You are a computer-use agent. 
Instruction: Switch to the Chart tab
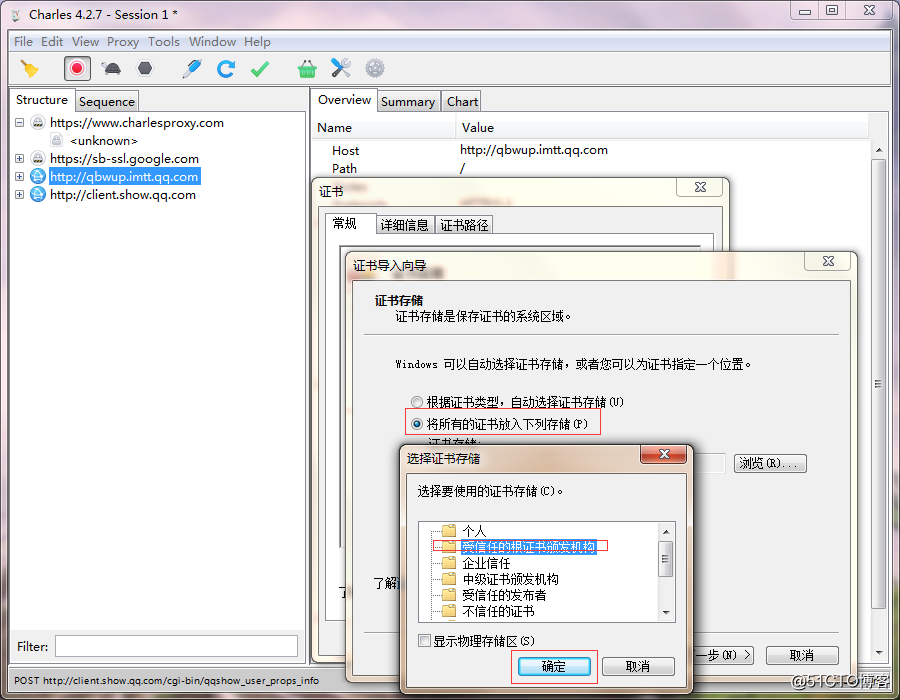coord(462,102)
